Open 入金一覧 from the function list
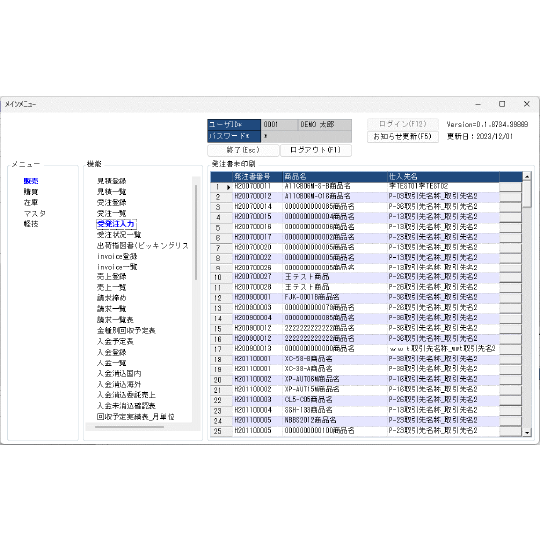This screenshot has width=541, height=541. [111, 363]
